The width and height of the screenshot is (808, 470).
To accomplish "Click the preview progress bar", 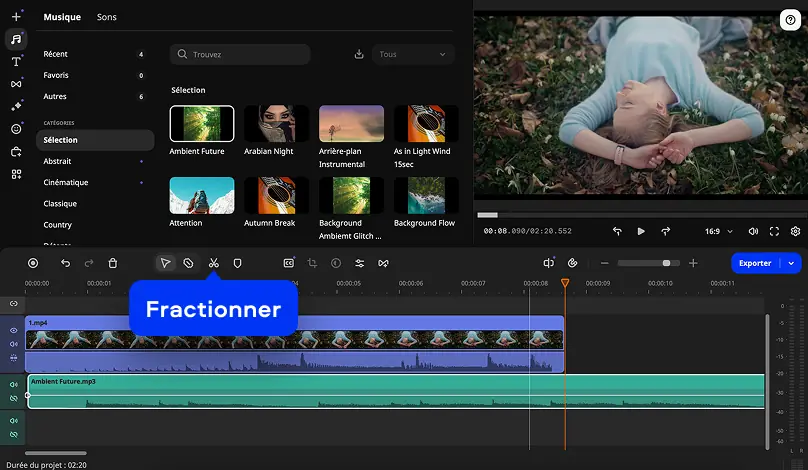I will tap(641, 215).
